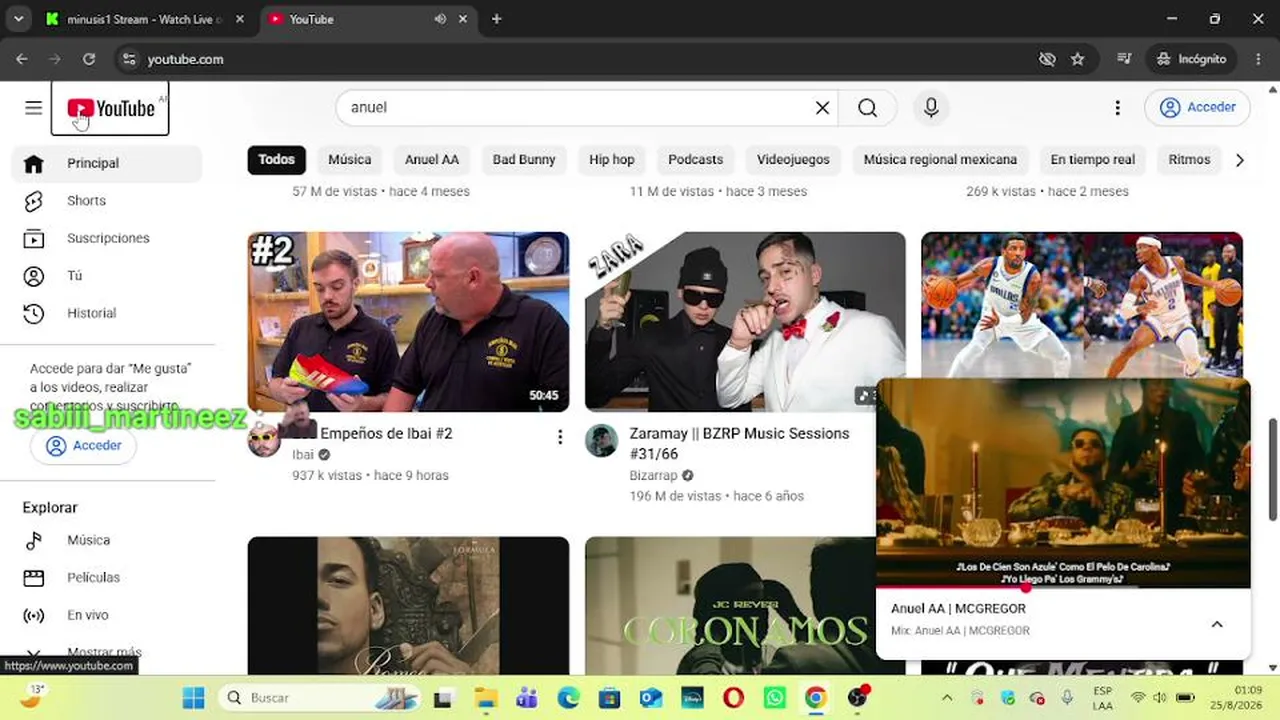
Task: Open Windows Start menu
Action: coord(193,697)
